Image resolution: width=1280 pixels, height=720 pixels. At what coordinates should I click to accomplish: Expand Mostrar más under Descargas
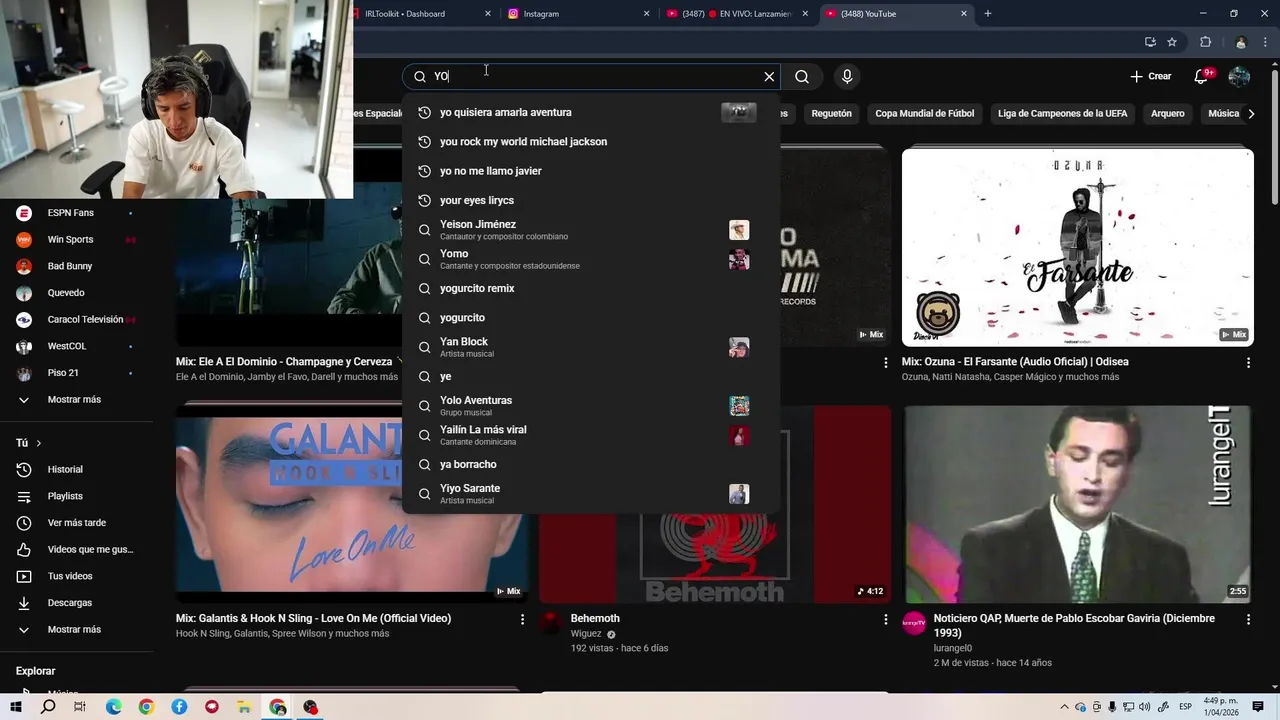coord(75,630)
